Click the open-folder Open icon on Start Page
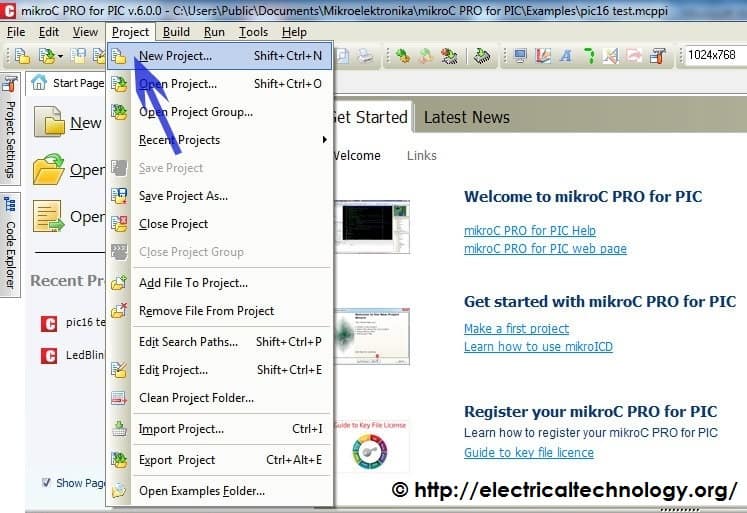Screen dimensions: 747x513 pyautogui.click(x=49, y=169)
